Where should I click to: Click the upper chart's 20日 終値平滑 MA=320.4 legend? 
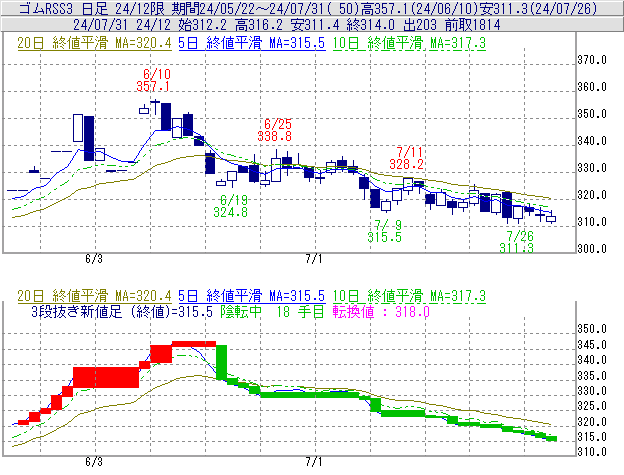(x=94, y=43)
